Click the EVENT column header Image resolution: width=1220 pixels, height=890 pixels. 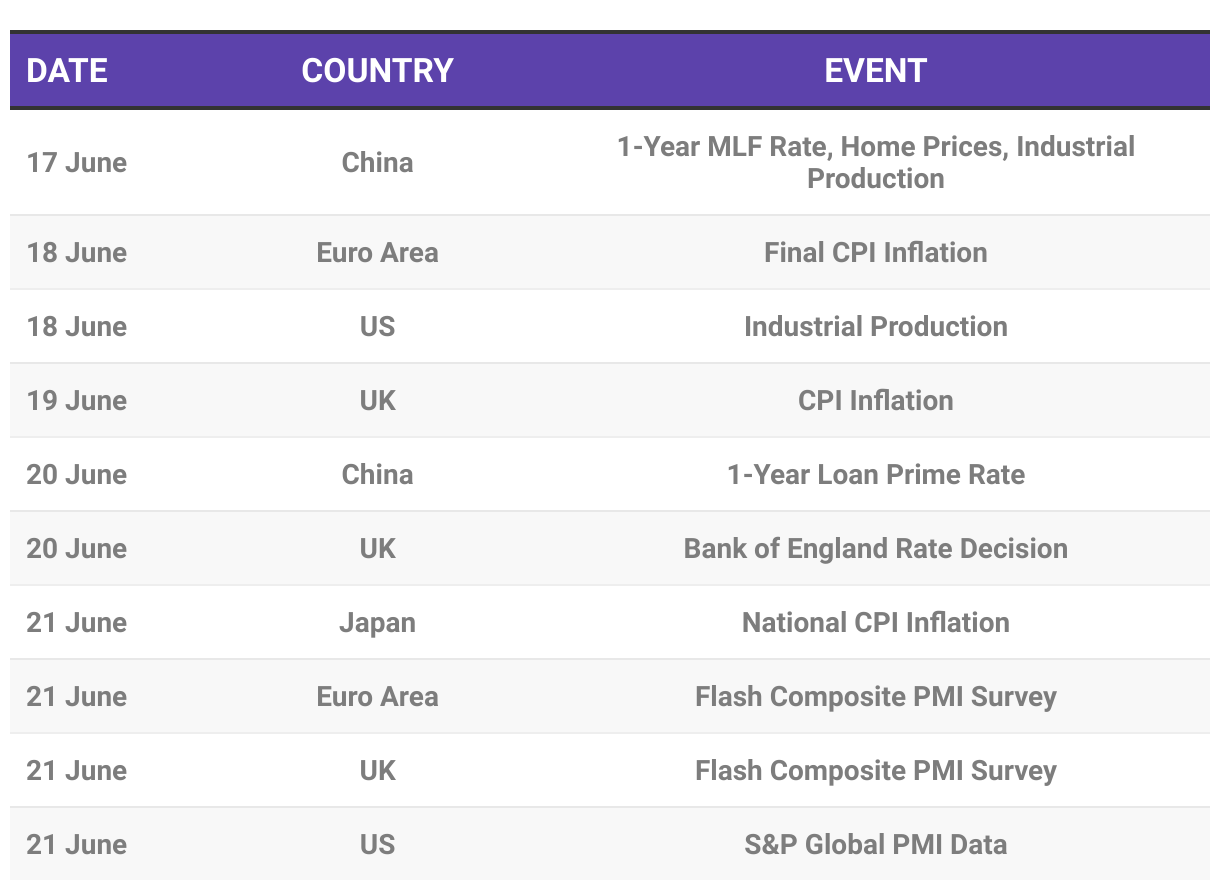point(875,70)
